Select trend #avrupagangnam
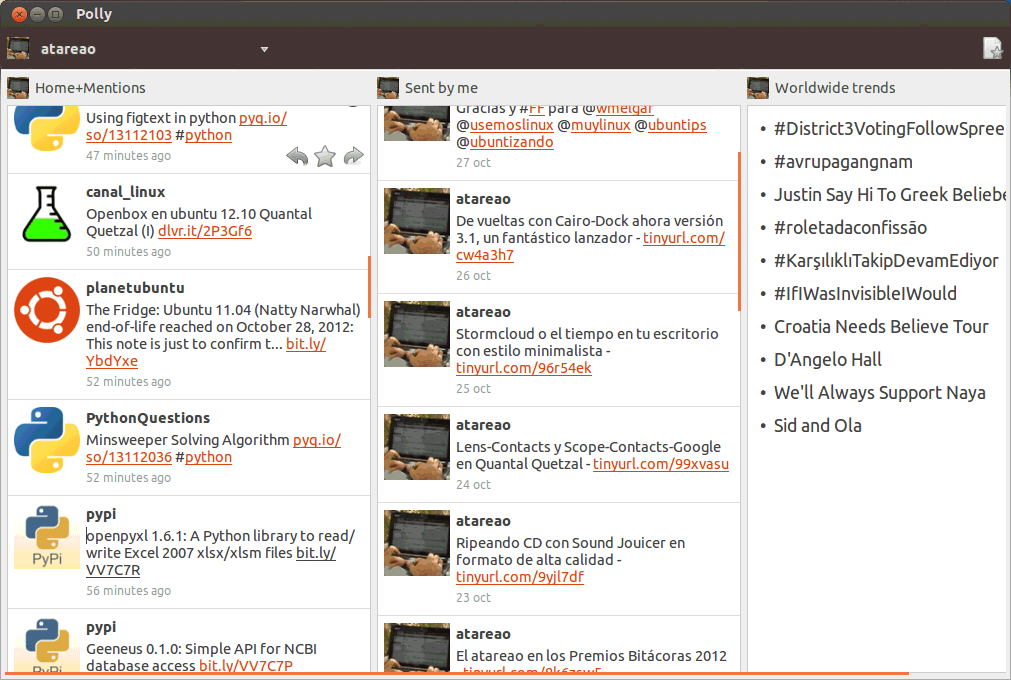 point(843,162)
